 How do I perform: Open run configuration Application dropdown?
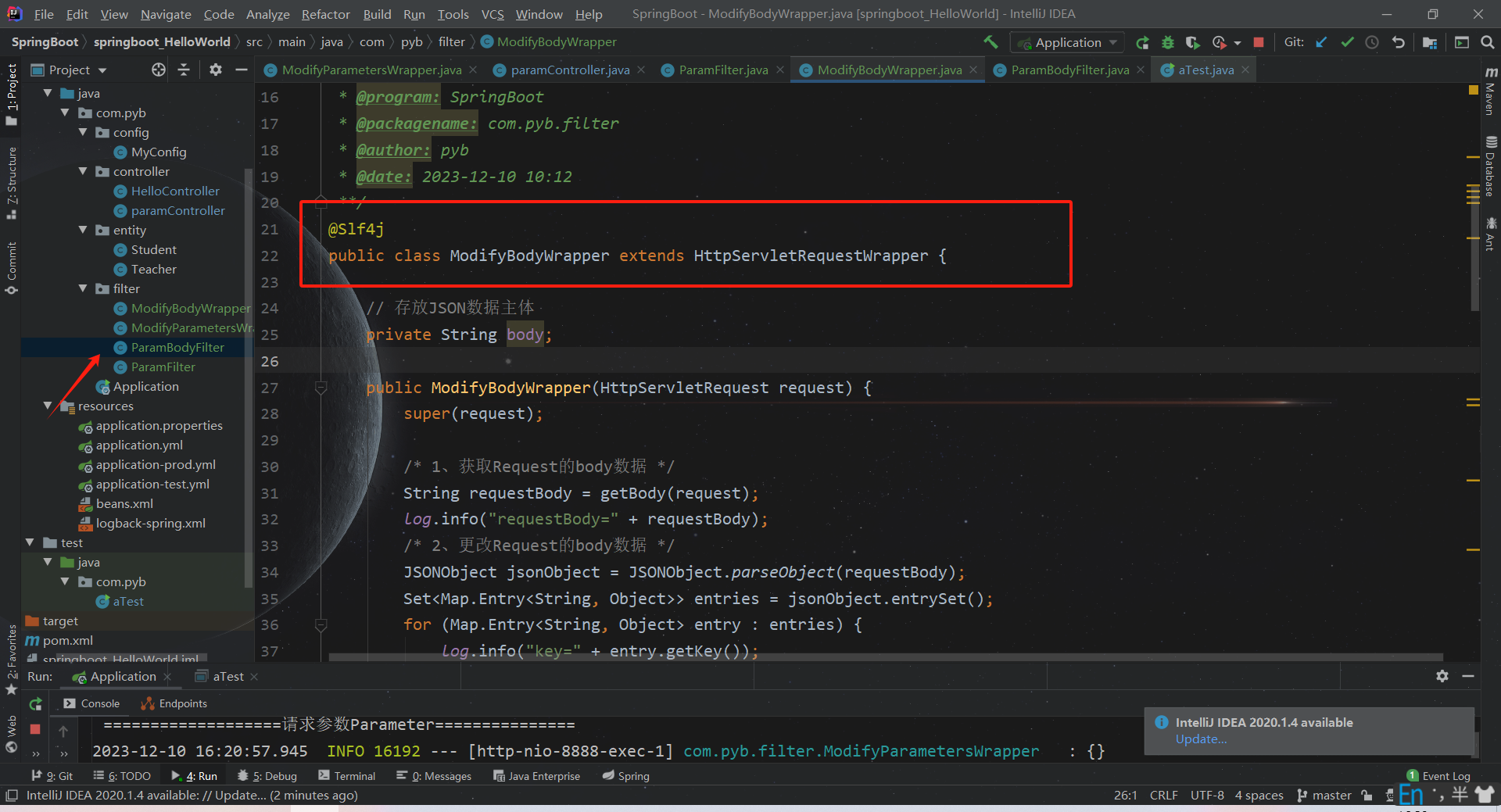[1067, 42]
